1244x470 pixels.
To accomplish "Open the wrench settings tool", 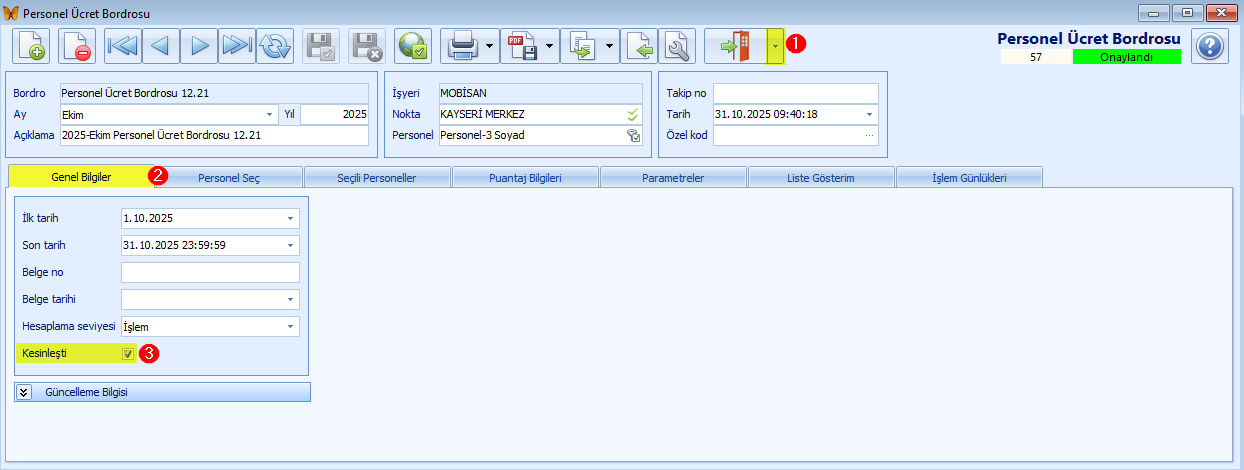I will pos(678,46).
